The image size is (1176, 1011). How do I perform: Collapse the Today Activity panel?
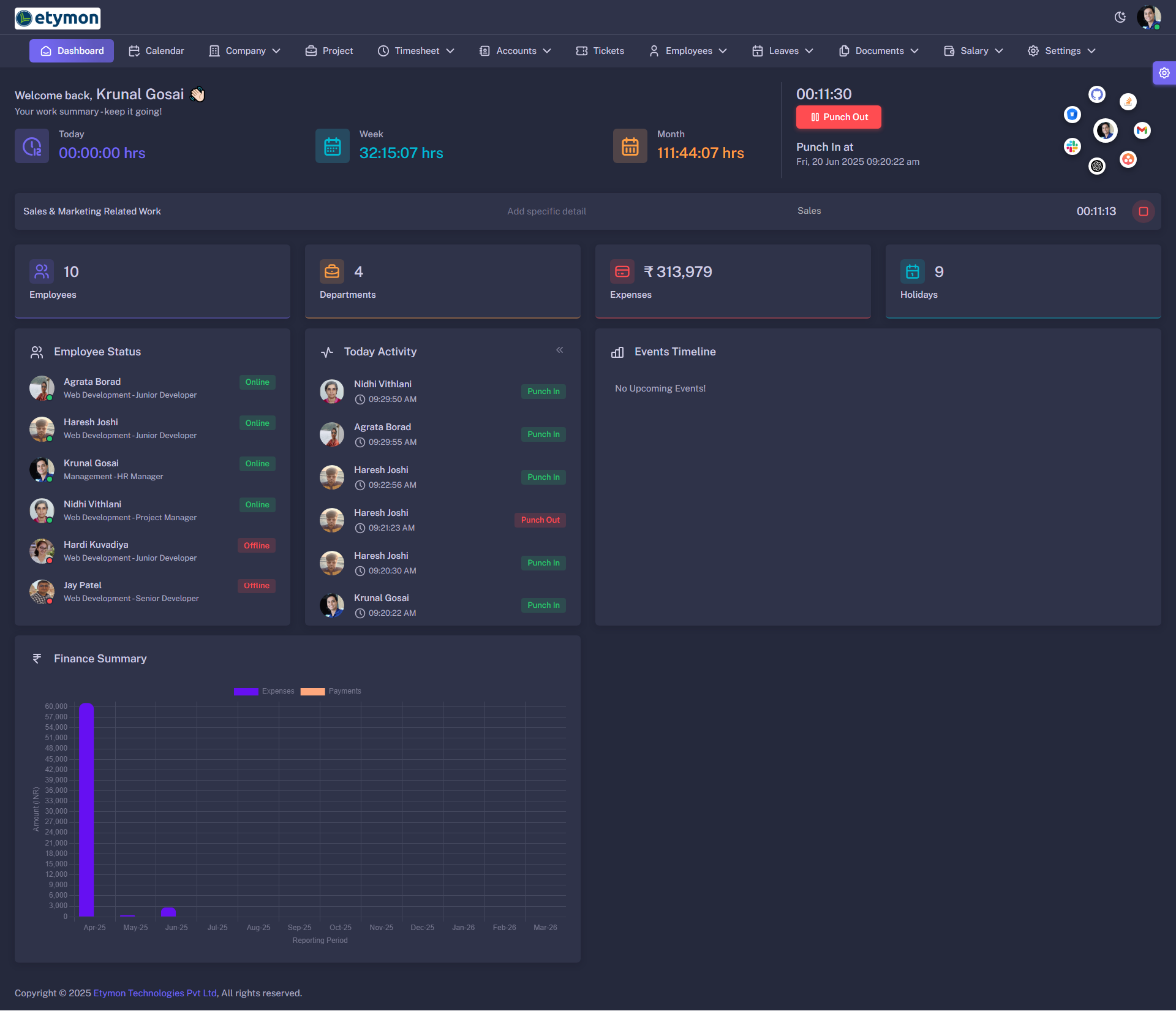[559, 350]
